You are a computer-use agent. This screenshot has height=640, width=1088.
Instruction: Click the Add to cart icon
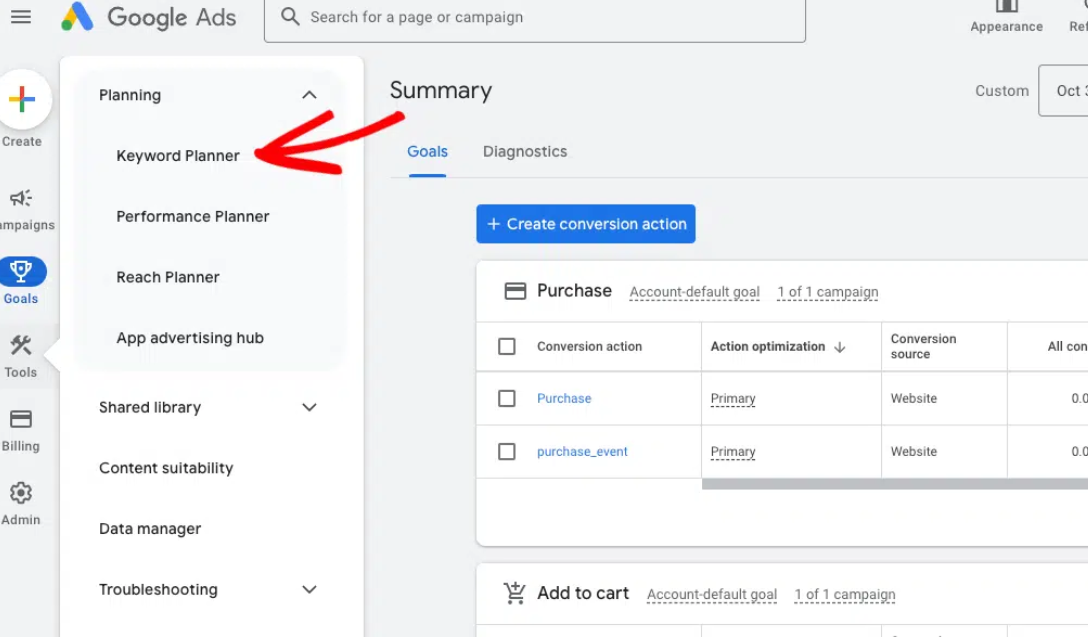pyautogui.click(x=515, y=593)
